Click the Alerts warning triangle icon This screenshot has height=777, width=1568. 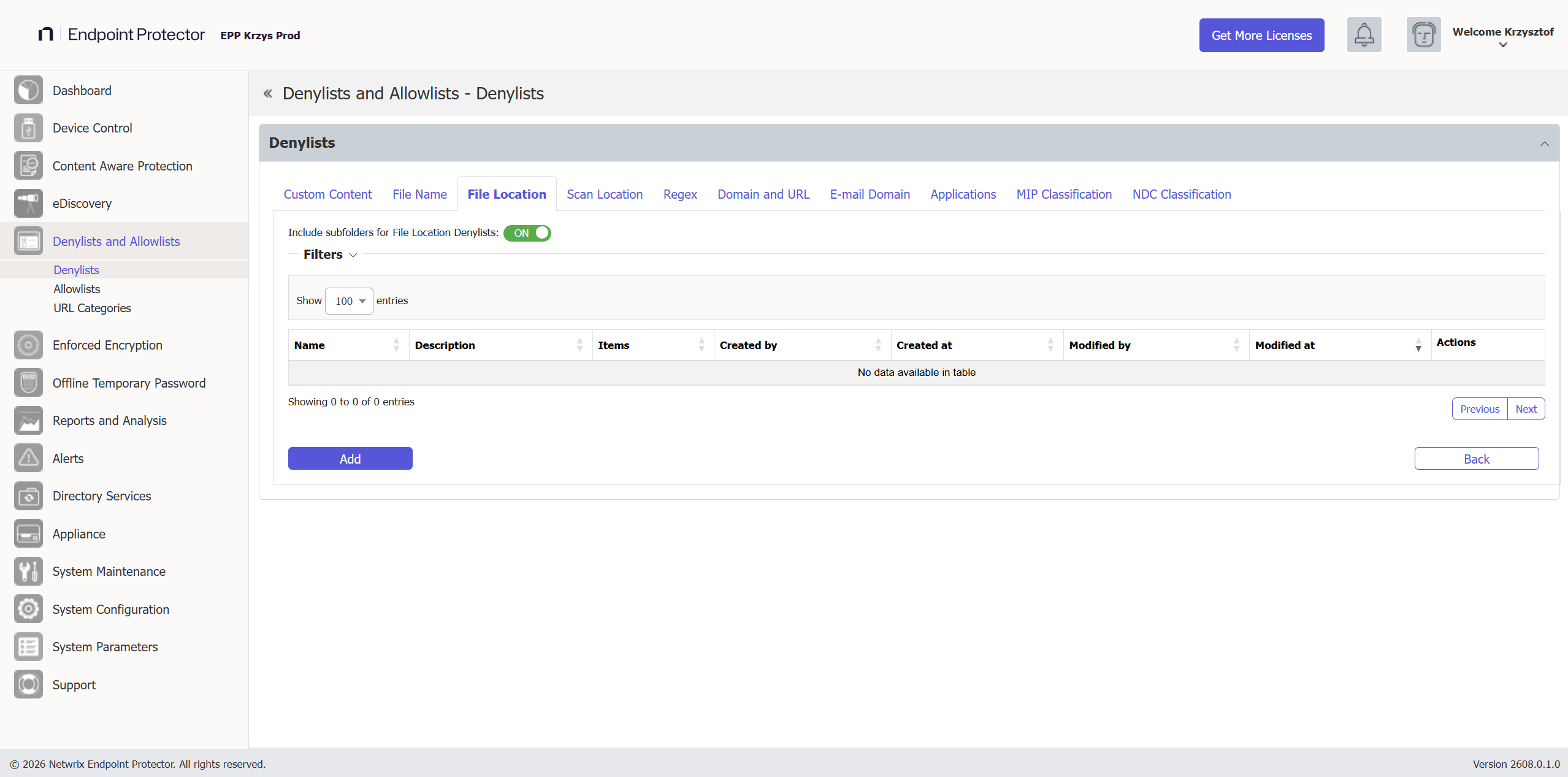coord(28,459)
